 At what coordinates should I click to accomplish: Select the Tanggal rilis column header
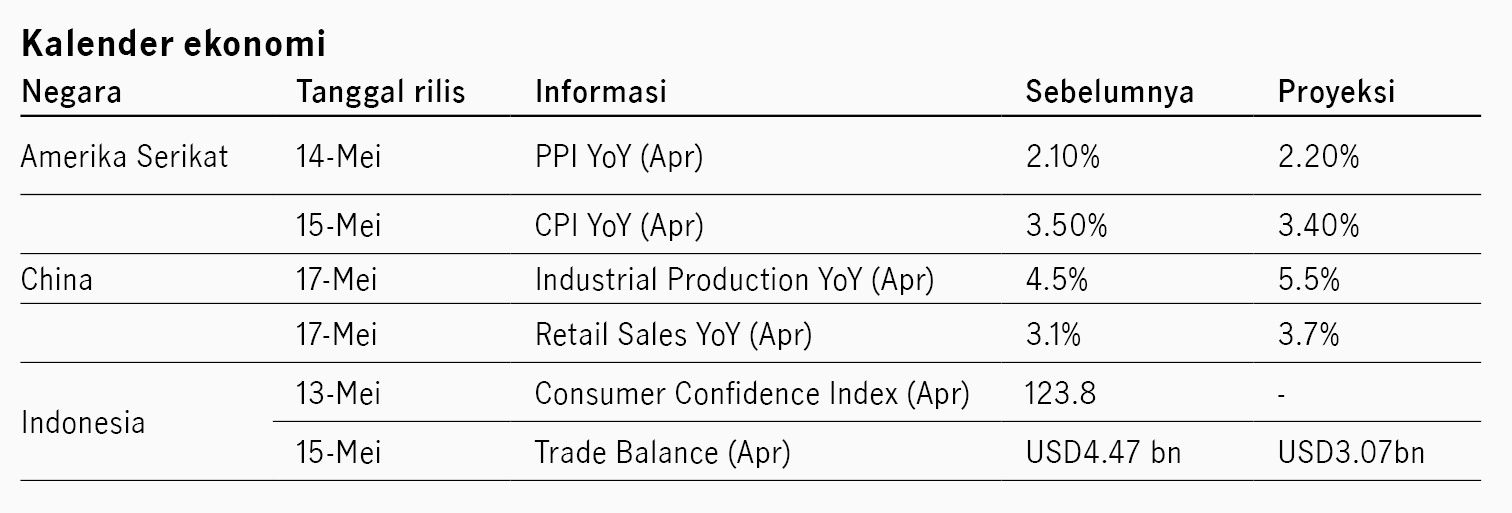[381, 92]
